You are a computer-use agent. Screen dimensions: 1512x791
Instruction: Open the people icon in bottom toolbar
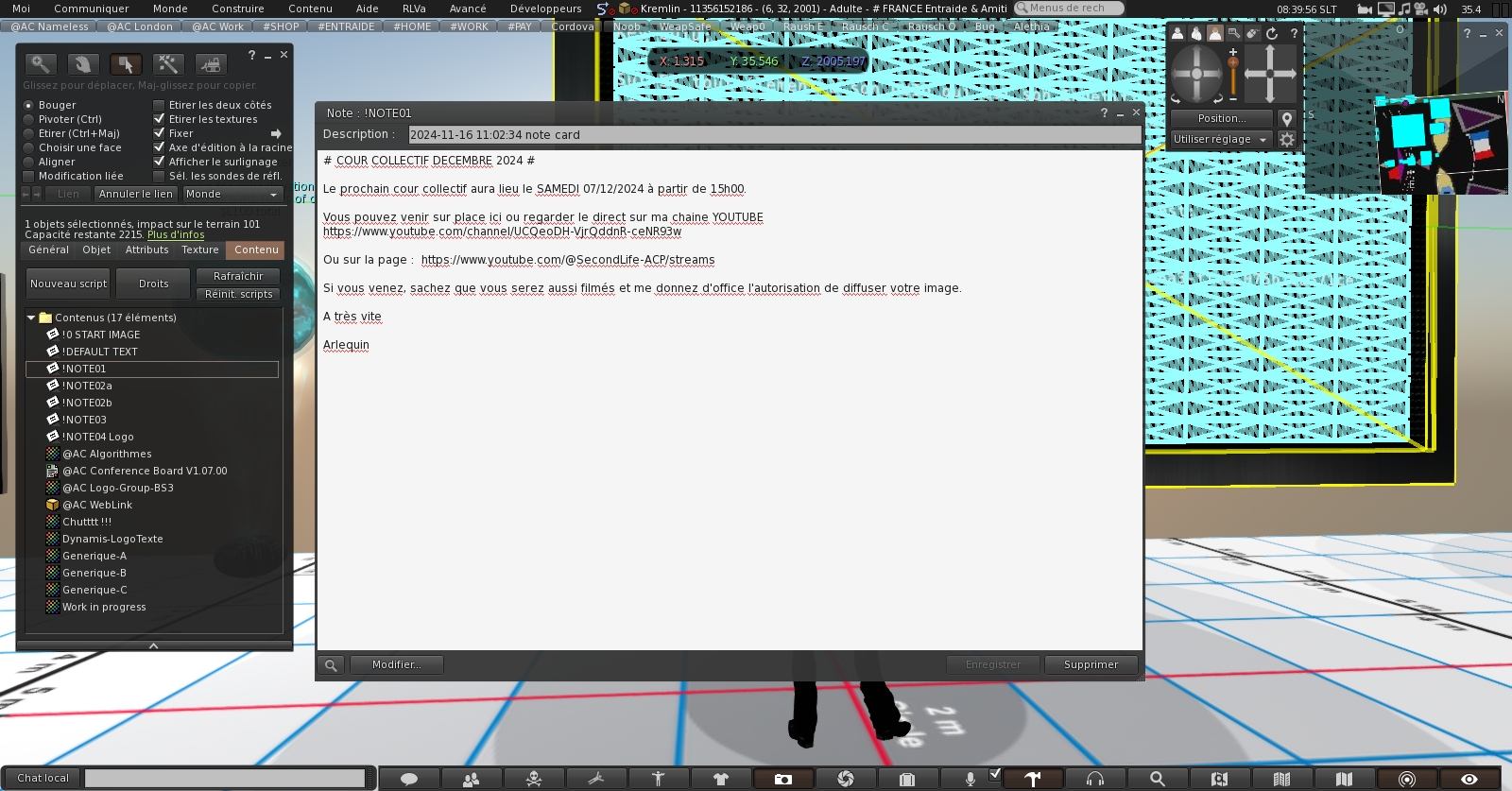tap(471, 779)
